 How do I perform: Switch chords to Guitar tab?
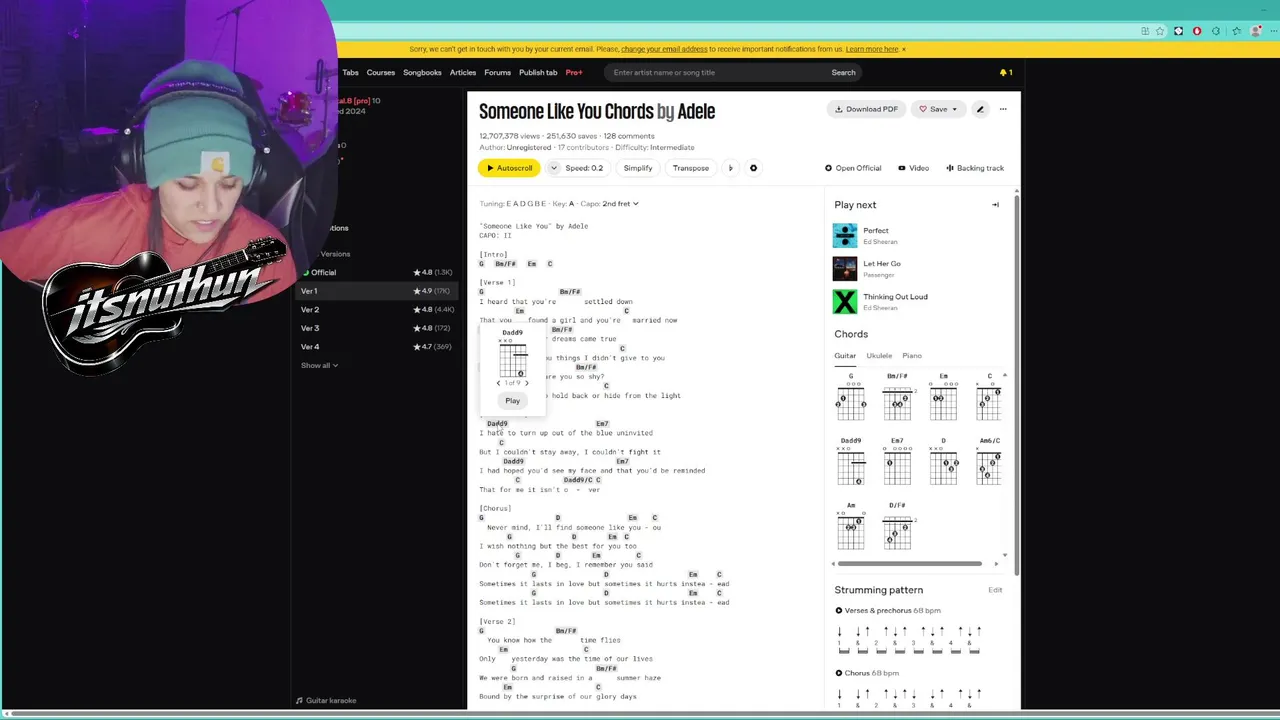845,356
